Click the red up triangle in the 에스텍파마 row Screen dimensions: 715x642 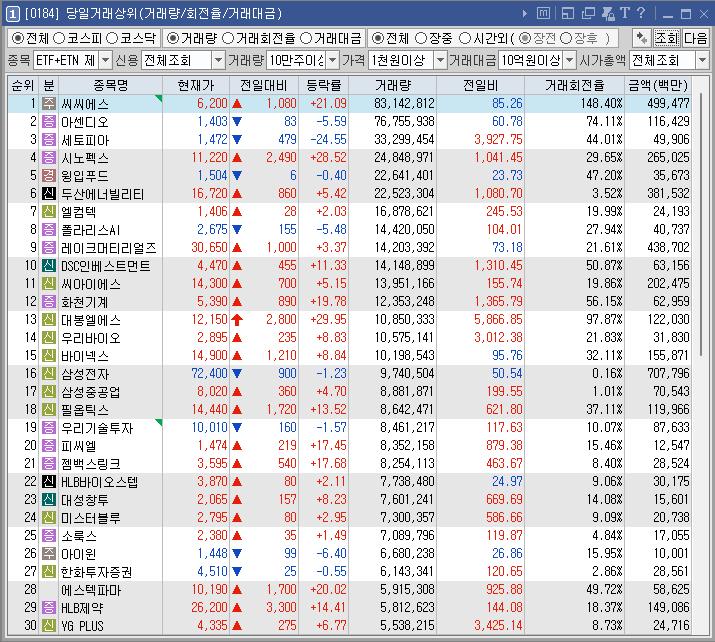237,590
